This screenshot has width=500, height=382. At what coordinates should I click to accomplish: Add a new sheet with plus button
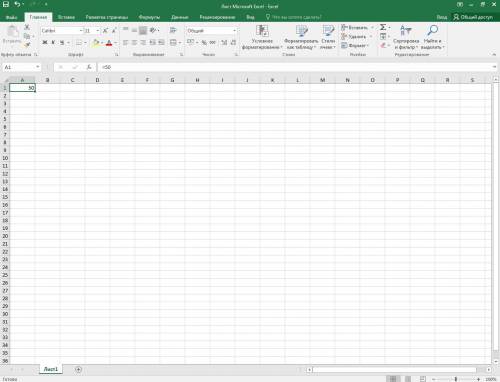(x=78, y=369)
